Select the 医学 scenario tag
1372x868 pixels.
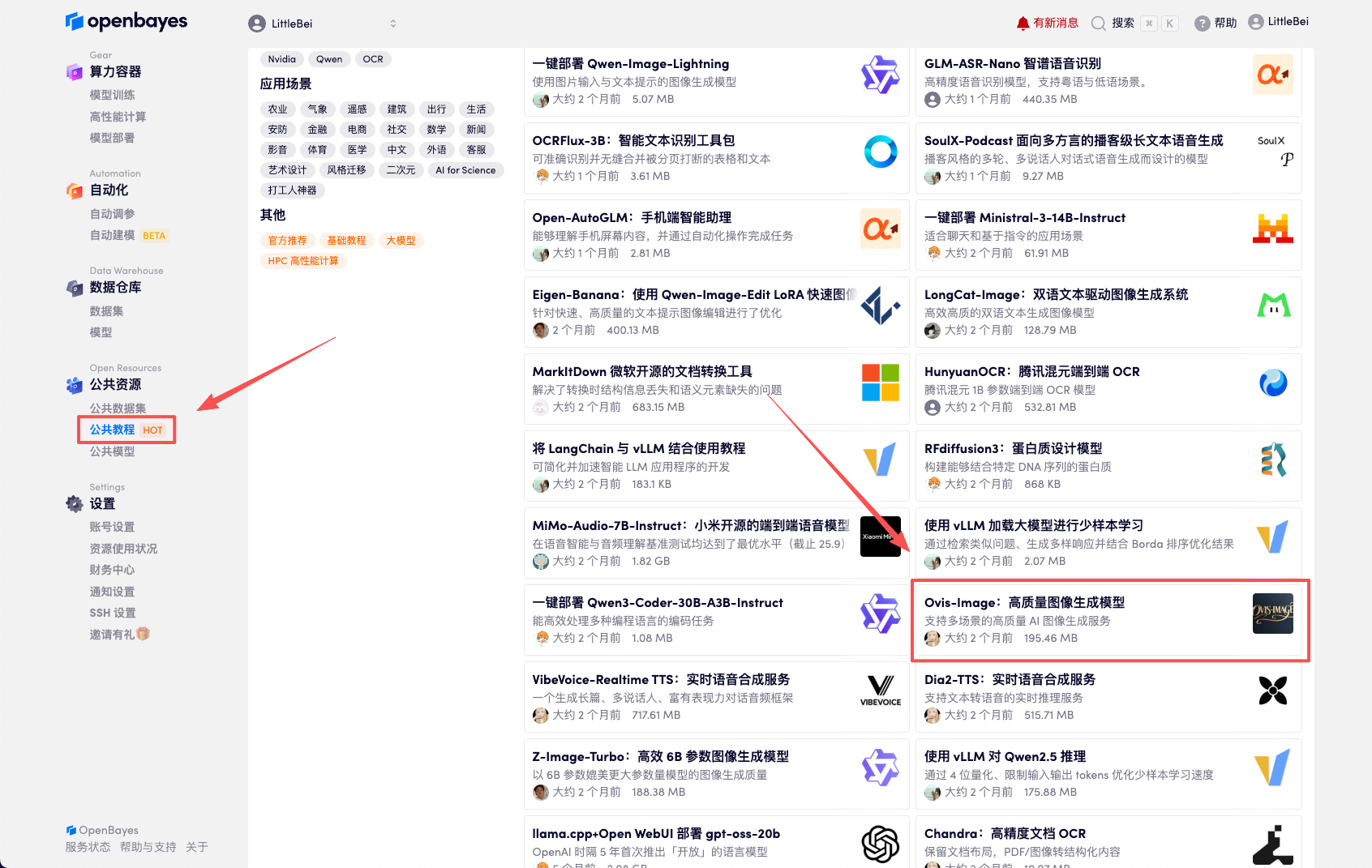coord(357,150)
